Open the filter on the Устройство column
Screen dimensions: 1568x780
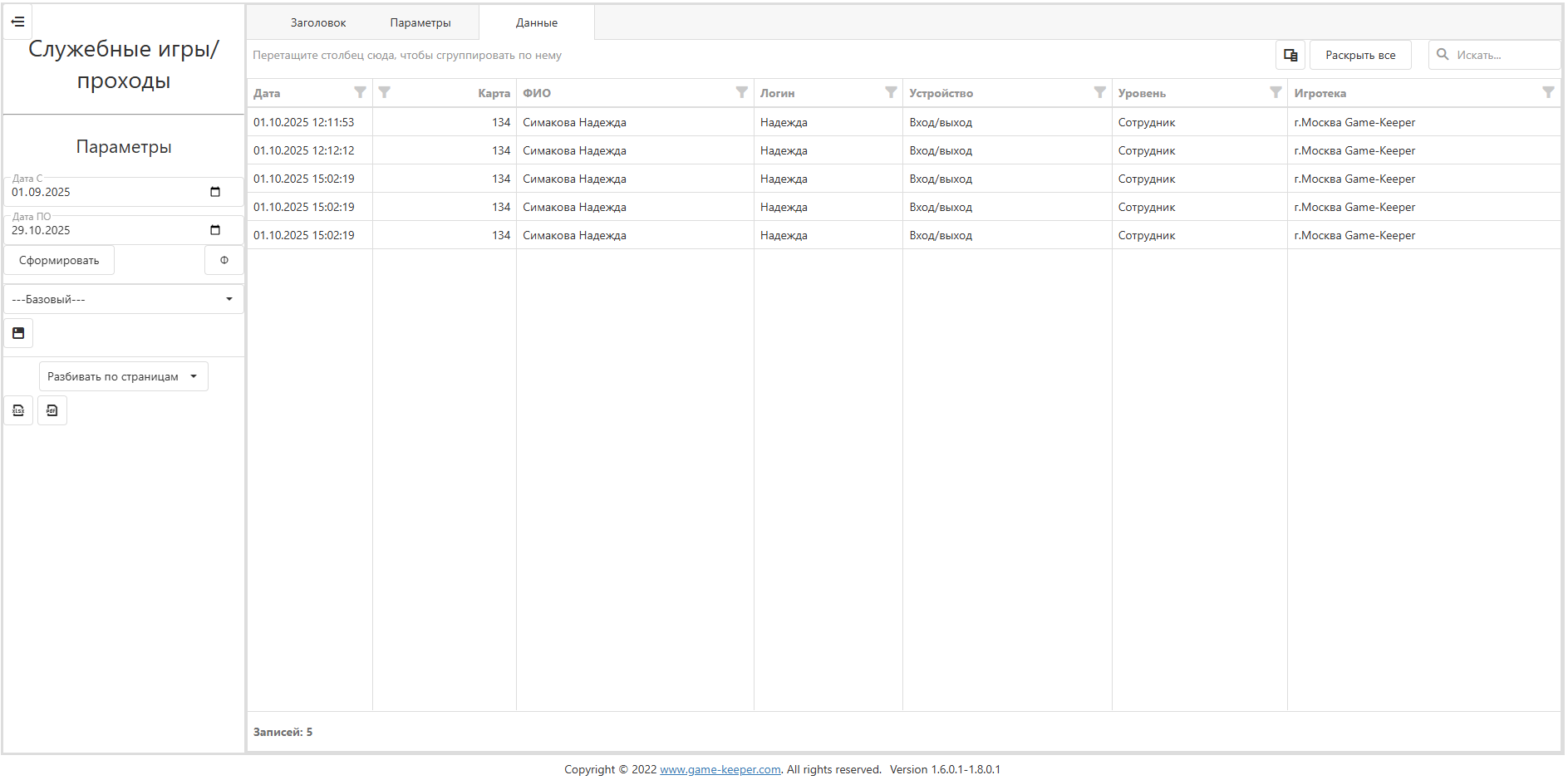click(1099, 92)
